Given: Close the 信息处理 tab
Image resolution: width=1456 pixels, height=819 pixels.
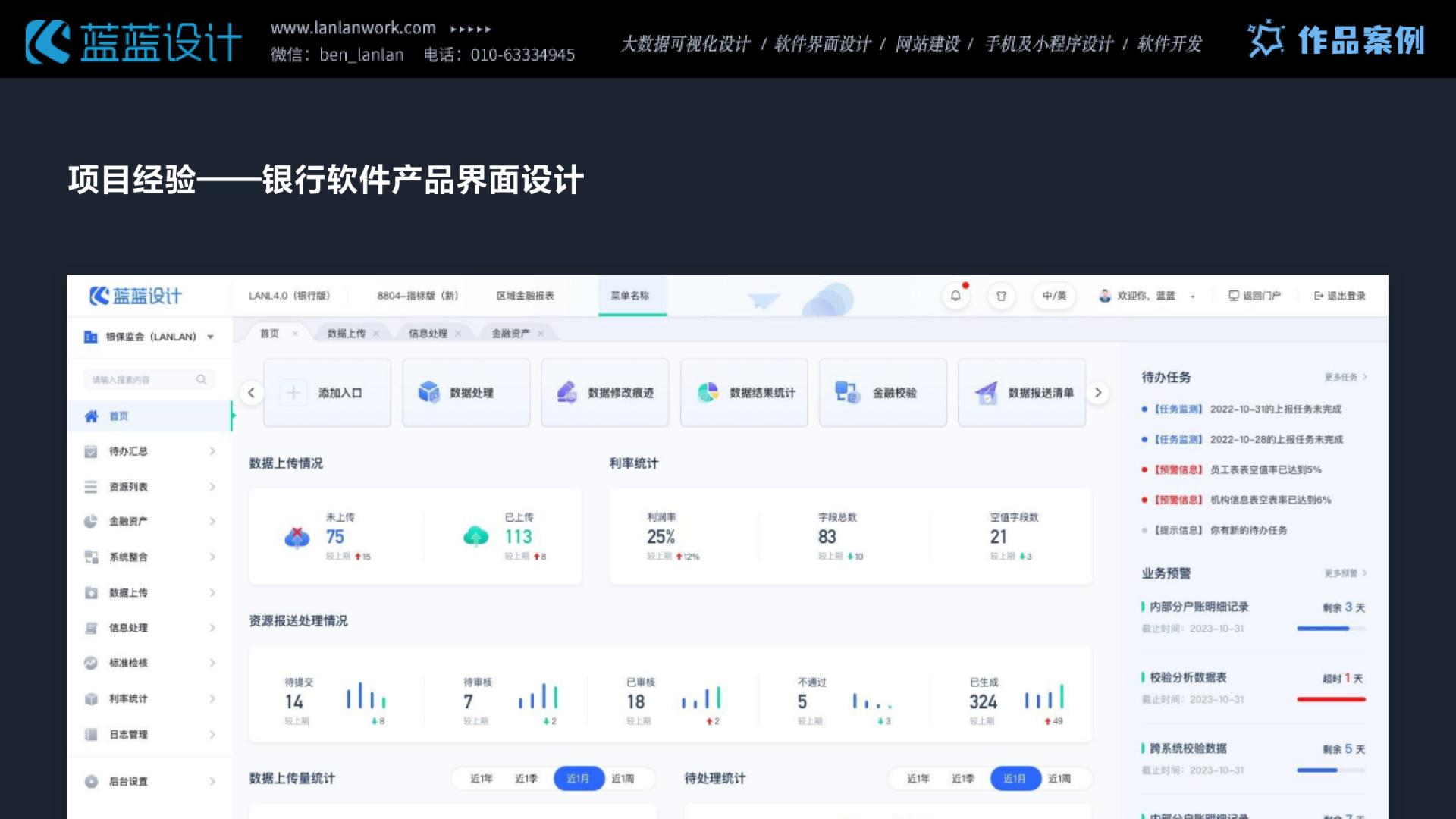Looking at the screenshot, I should [x=458, y=334].
